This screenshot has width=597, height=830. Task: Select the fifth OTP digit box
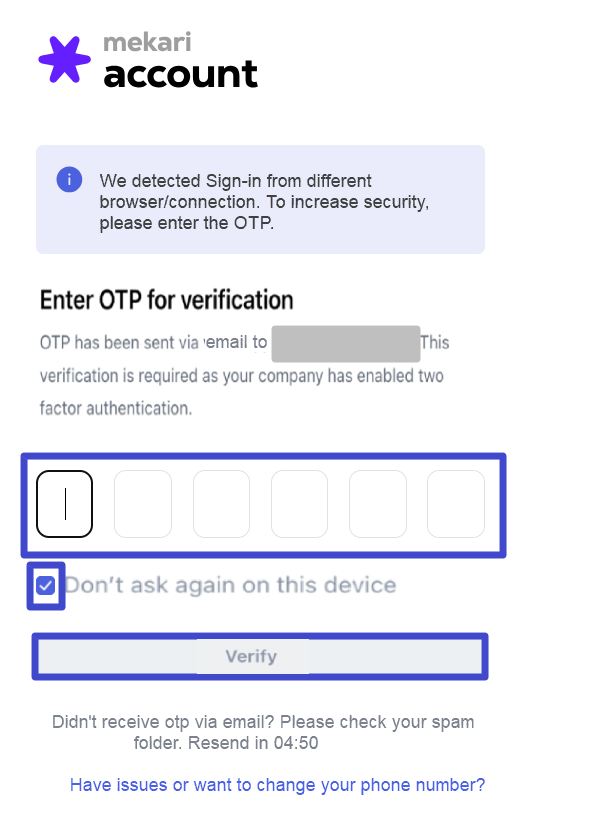point(378,504)
